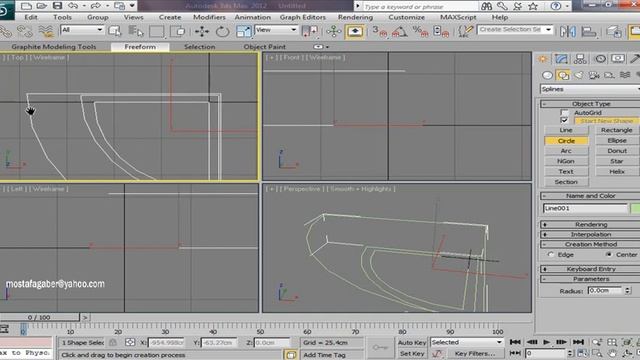This screenshot has height=360, width=640.
Task: Select the Scale transform tool
Action: [x=243, y=31]
